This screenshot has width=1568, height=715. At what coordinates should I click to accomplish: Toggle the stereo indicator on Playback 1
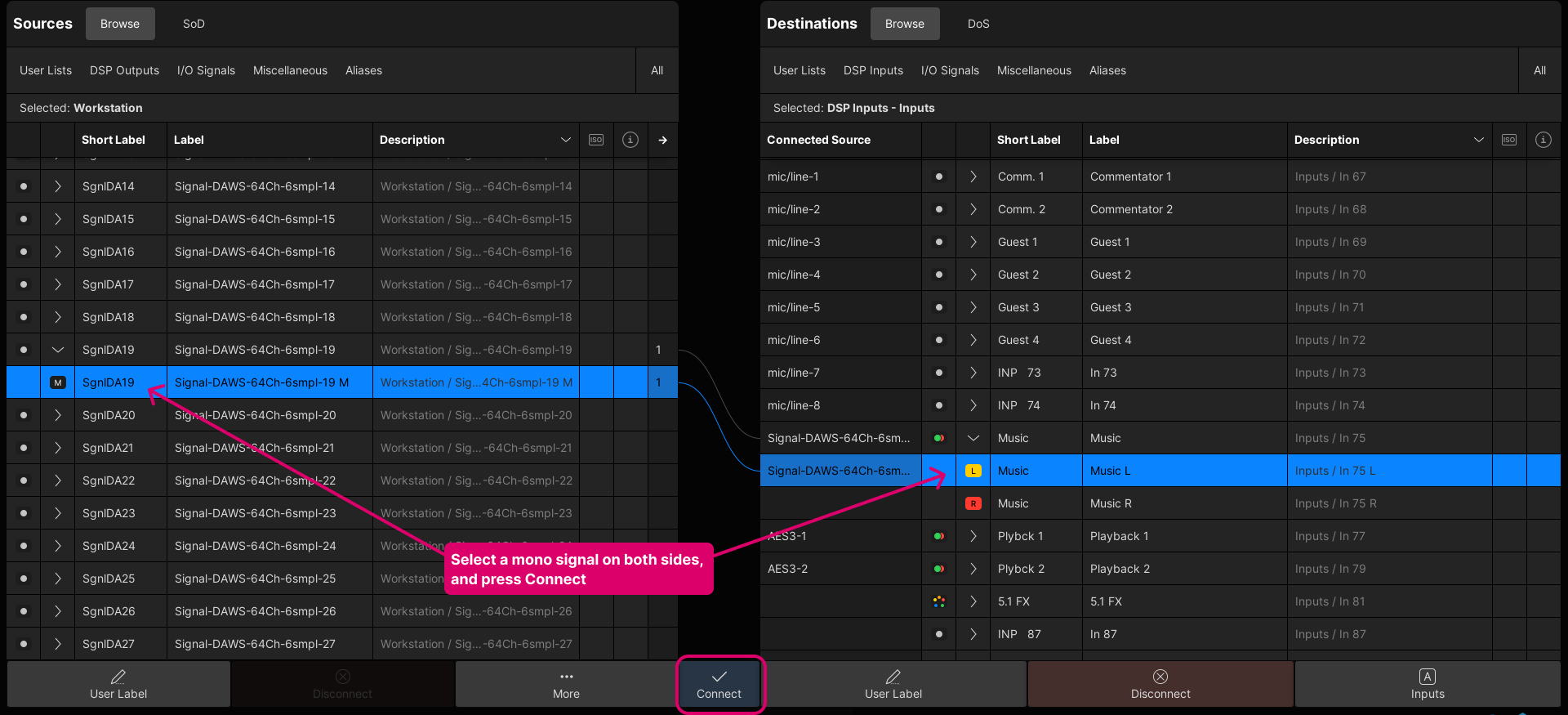click(x=939, y=536)
